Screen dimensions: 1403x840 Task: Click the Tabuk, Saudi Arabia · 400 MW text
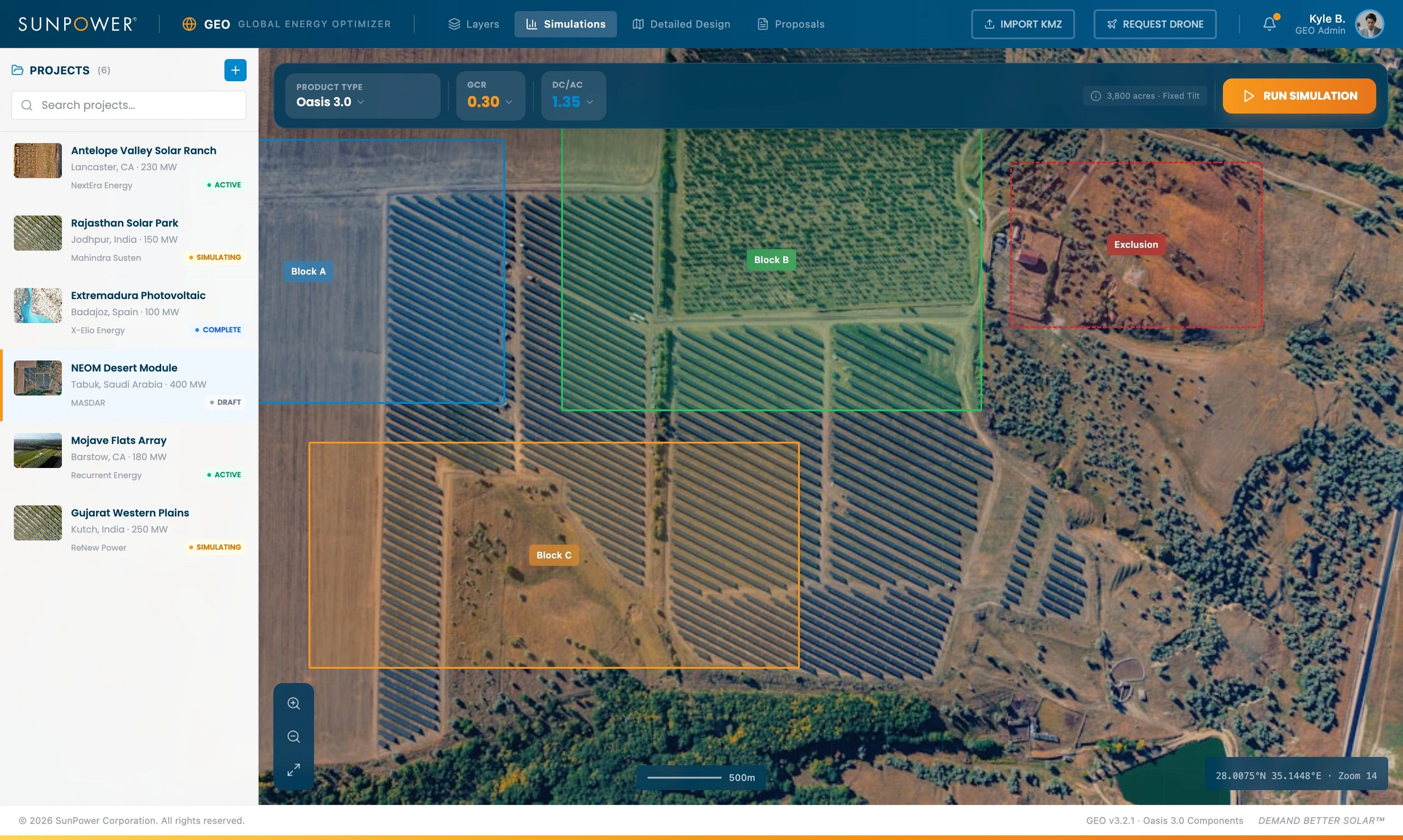[139, 385]
